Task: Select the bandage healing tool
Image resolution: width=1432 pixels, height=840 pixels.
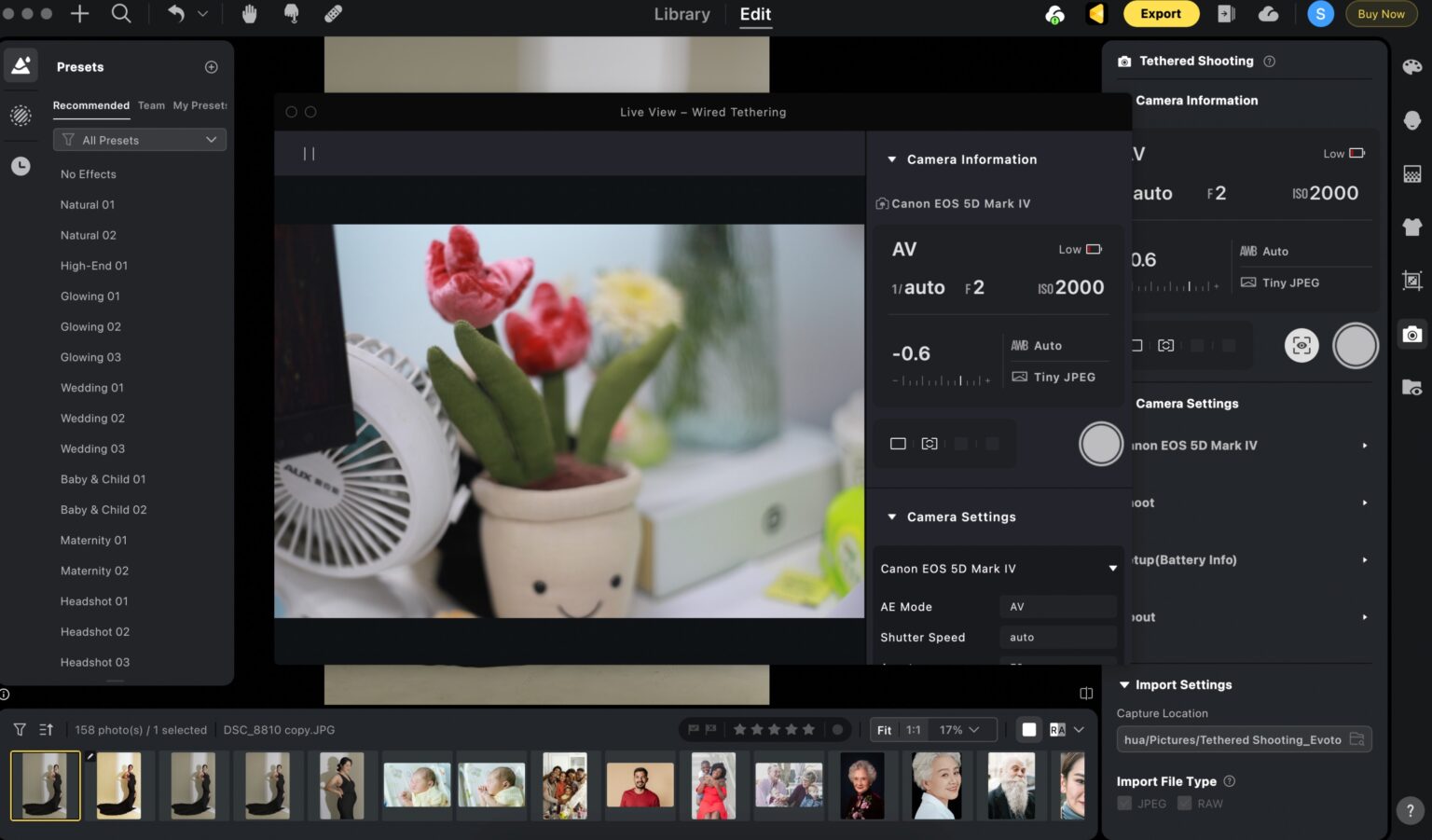Action: coord(333,14)
